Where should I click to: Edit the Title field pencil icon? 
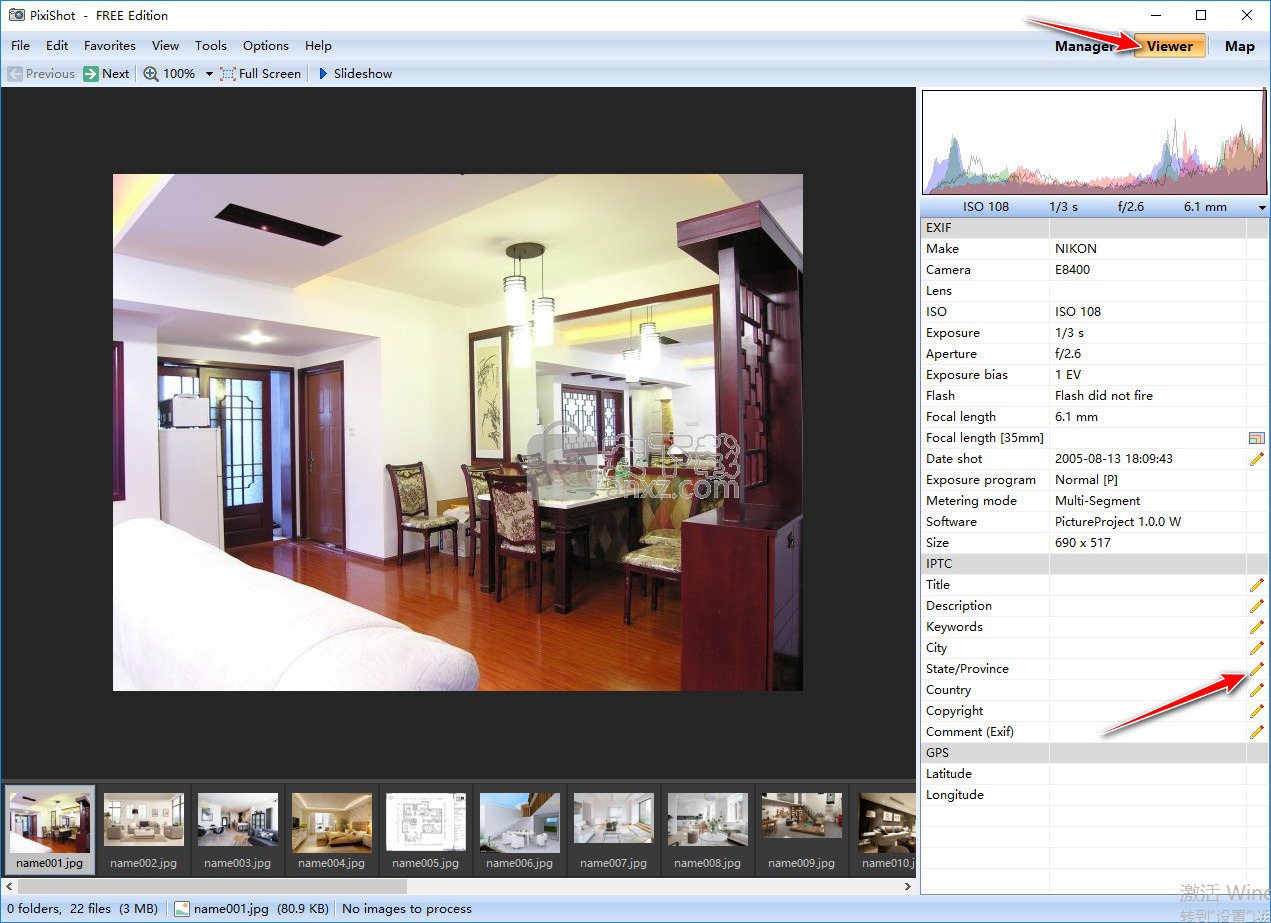[1257, 585]
